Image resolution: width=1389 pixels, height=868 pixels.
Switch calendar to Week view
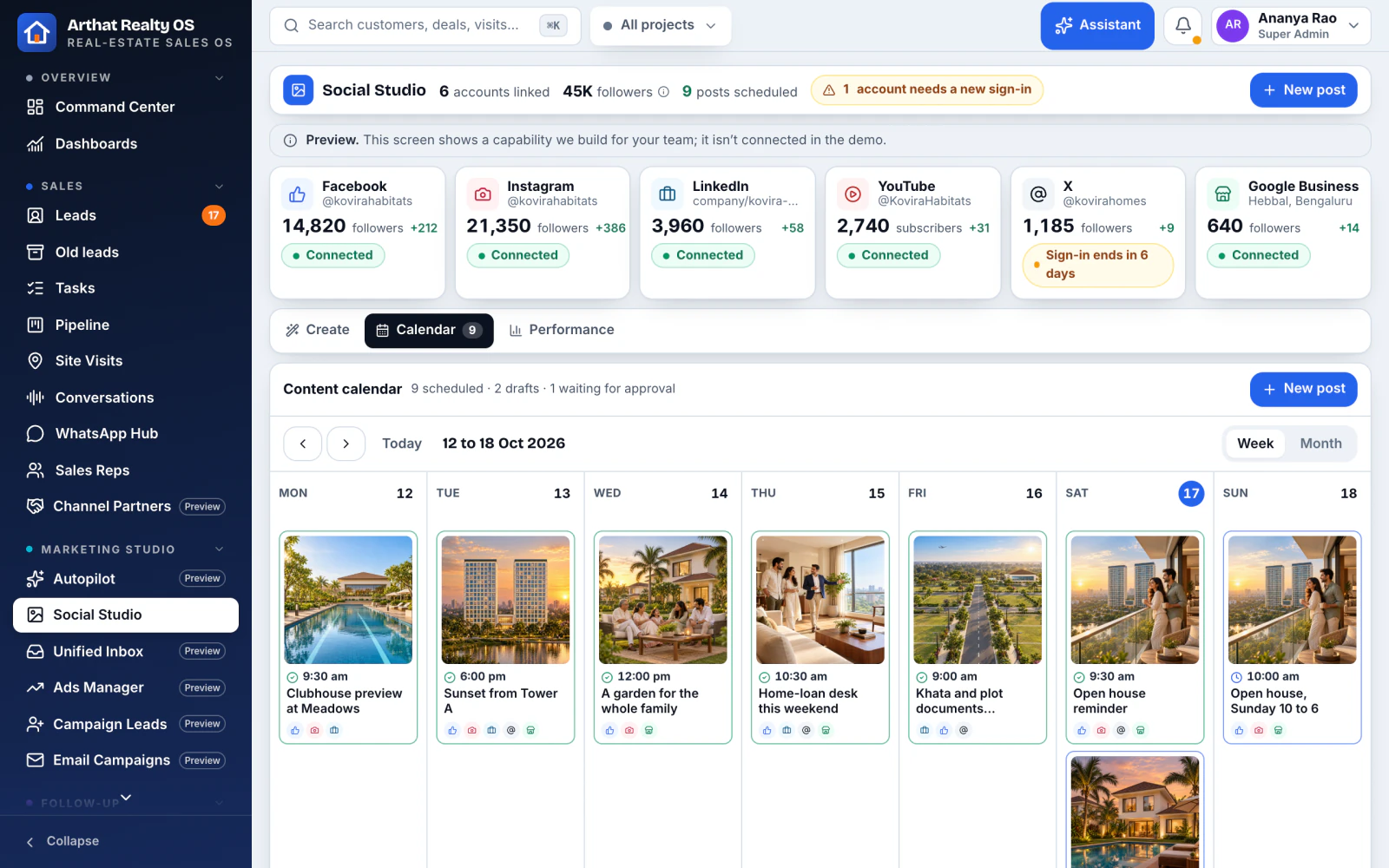tap(1255, 444)
